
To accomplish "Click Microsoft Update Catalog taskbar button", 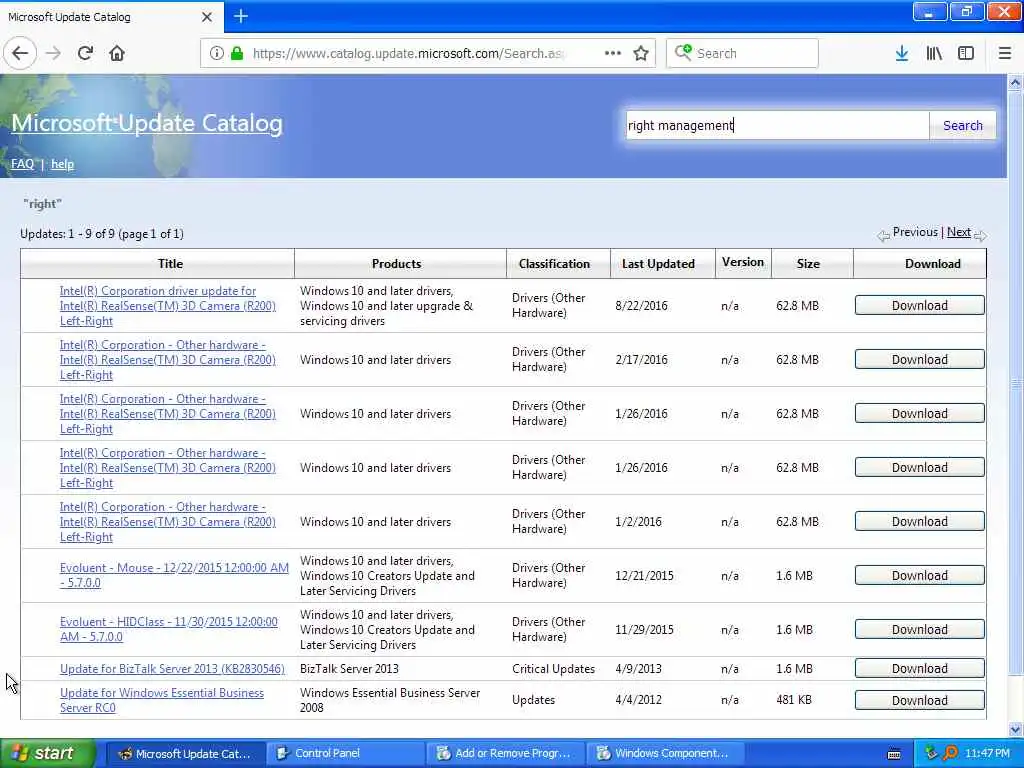I will coord(185,754).
